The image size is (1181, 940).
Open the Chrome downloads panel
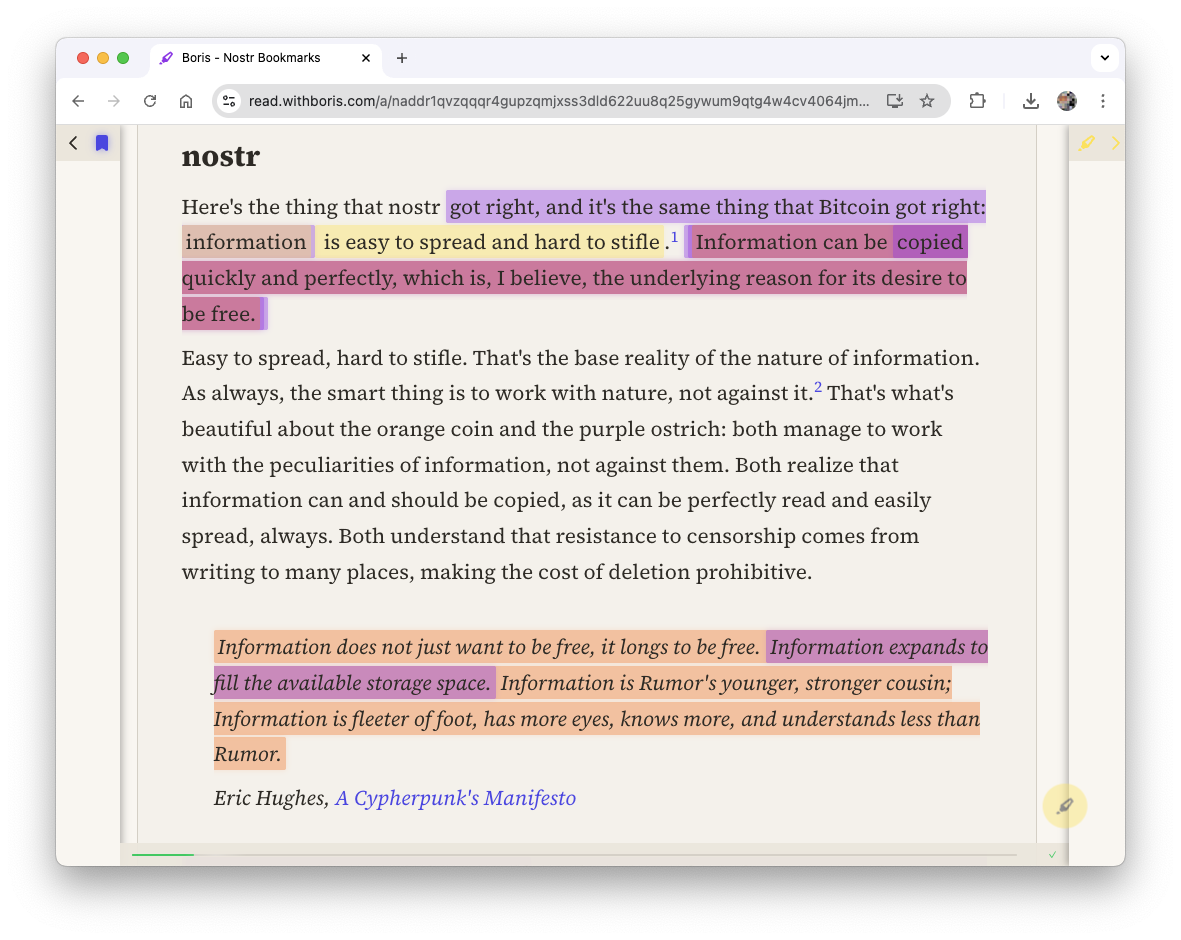[x=1031, y=101]
